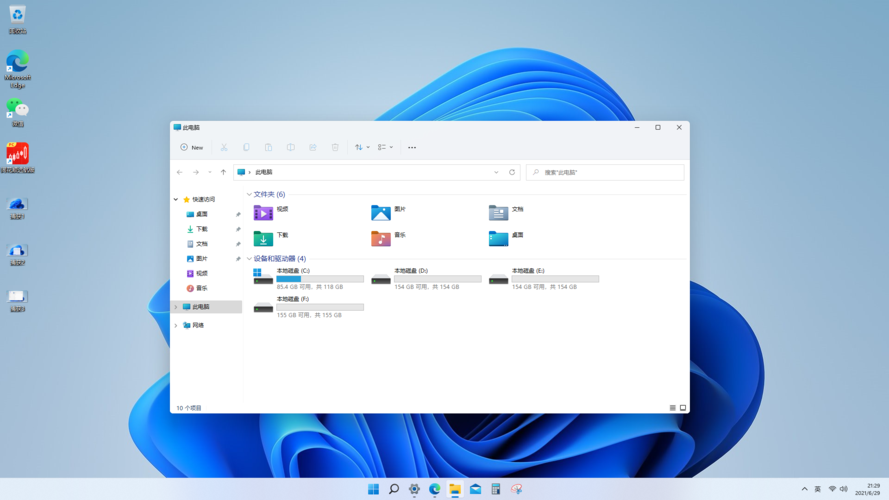Select 图片 under 快速访问 in the sidebar

201,258
